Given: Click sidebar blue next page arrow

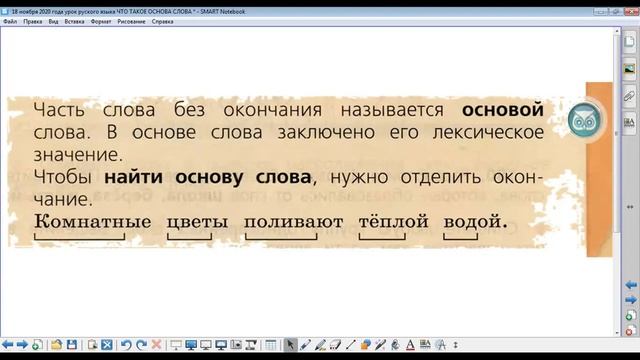Looking at the screenshot, I should pyautogui.click(x=631, y=300).
